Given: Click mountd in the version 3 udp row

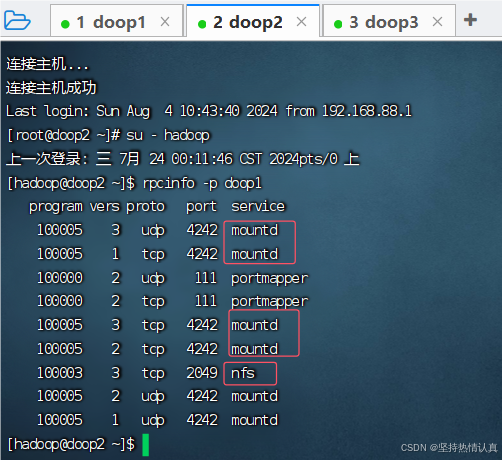Looking at the screenshot, I should pyautogui.click(x=255, y=230).
